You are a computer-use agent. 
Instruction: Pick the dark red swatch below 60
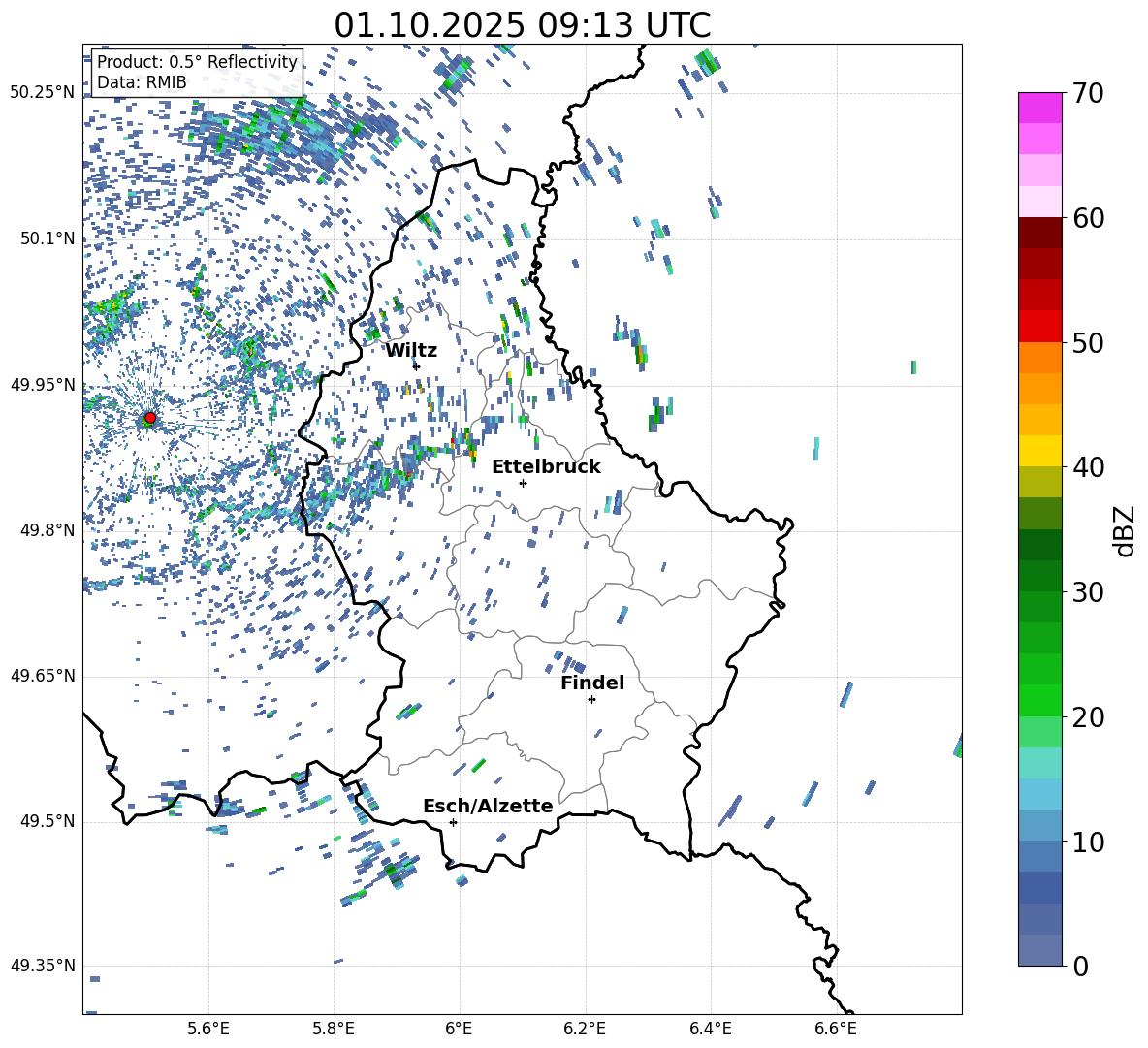coord(1039,233)
